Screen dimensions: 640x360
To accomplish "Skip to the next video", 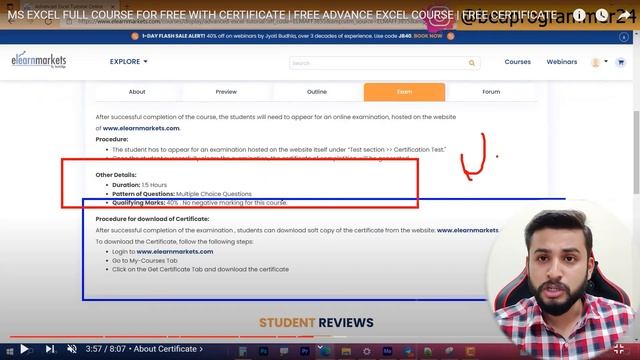I will click(x=50, y=349).
